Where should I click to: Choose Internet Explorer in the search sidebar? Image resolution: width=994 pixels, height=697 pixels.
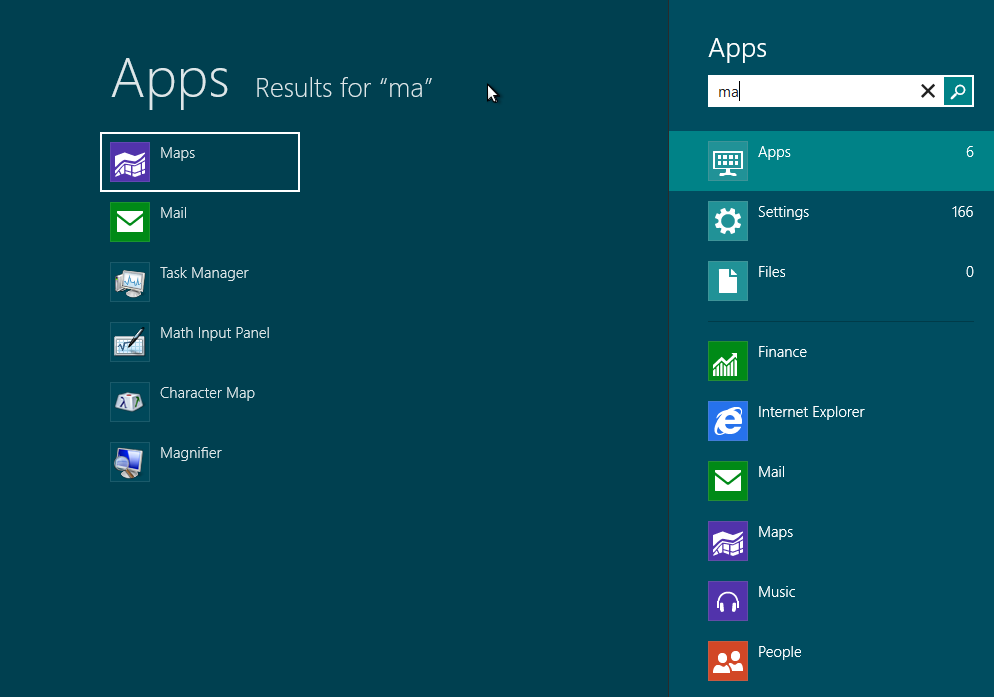(810, 421)
